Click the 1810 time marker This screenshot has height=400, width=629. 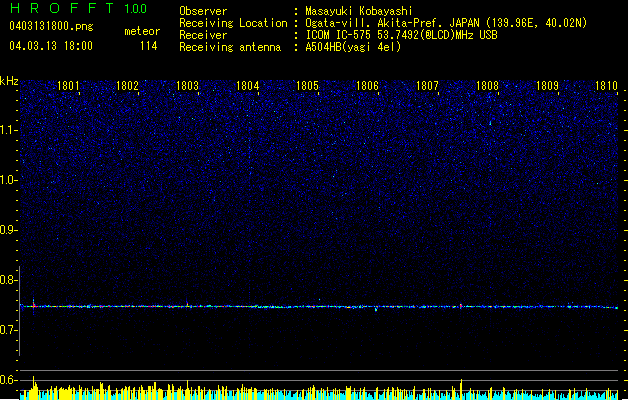click(x=606, y=86)
